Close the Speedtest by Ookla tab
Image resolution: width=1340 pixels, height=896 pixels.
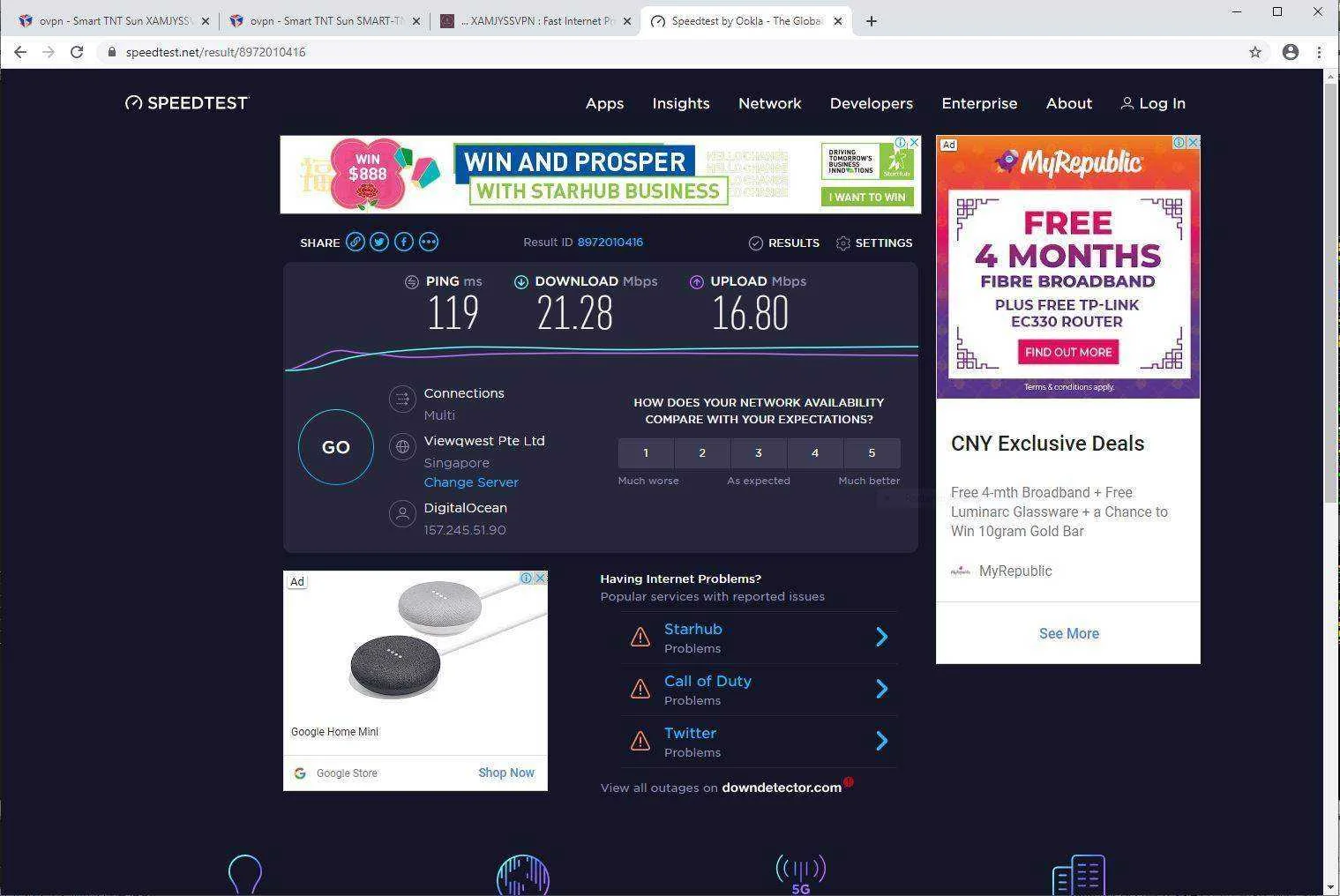(x=838, y=21)
